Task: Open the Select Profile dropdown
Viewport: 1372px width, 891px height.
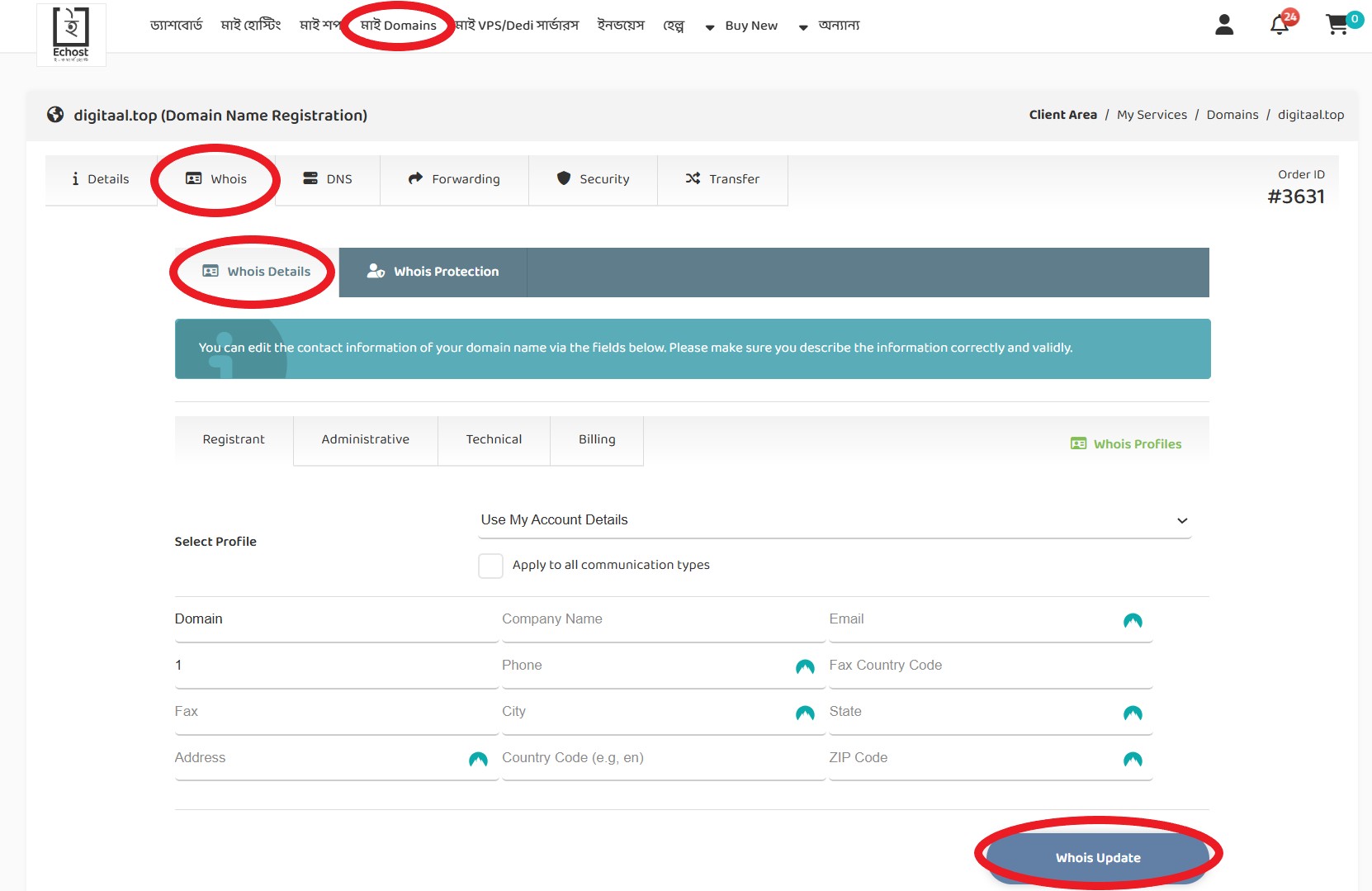Action: [835, 520]
